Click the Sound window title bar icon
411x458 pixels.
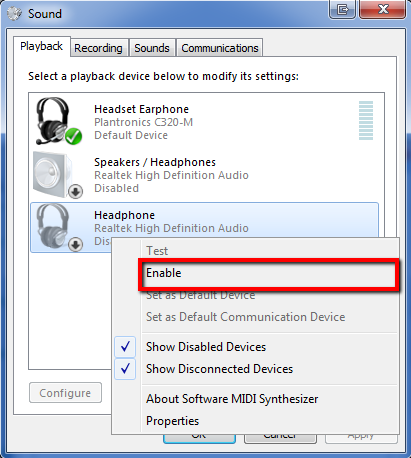click(14, 14)
